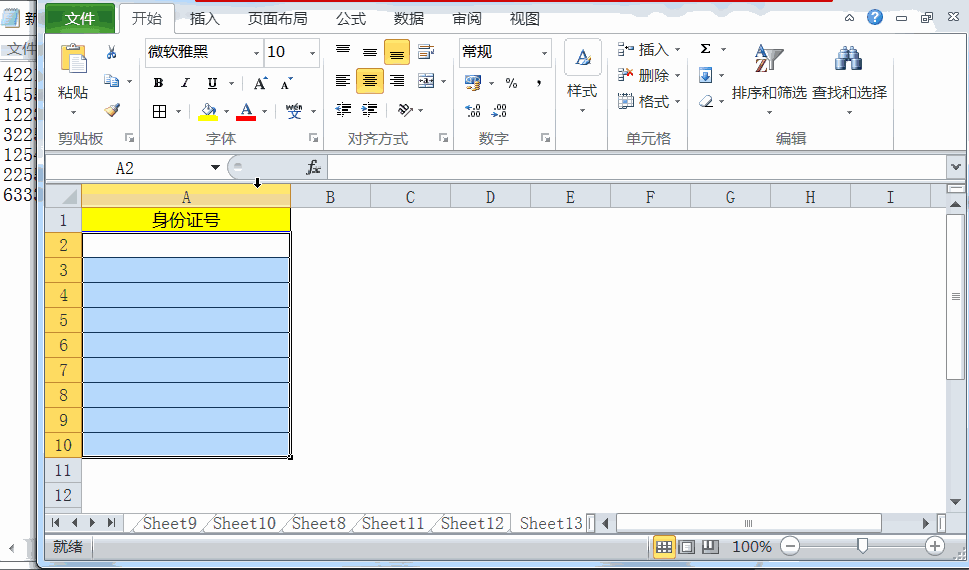Click the red font color swatch

(246, 111)
